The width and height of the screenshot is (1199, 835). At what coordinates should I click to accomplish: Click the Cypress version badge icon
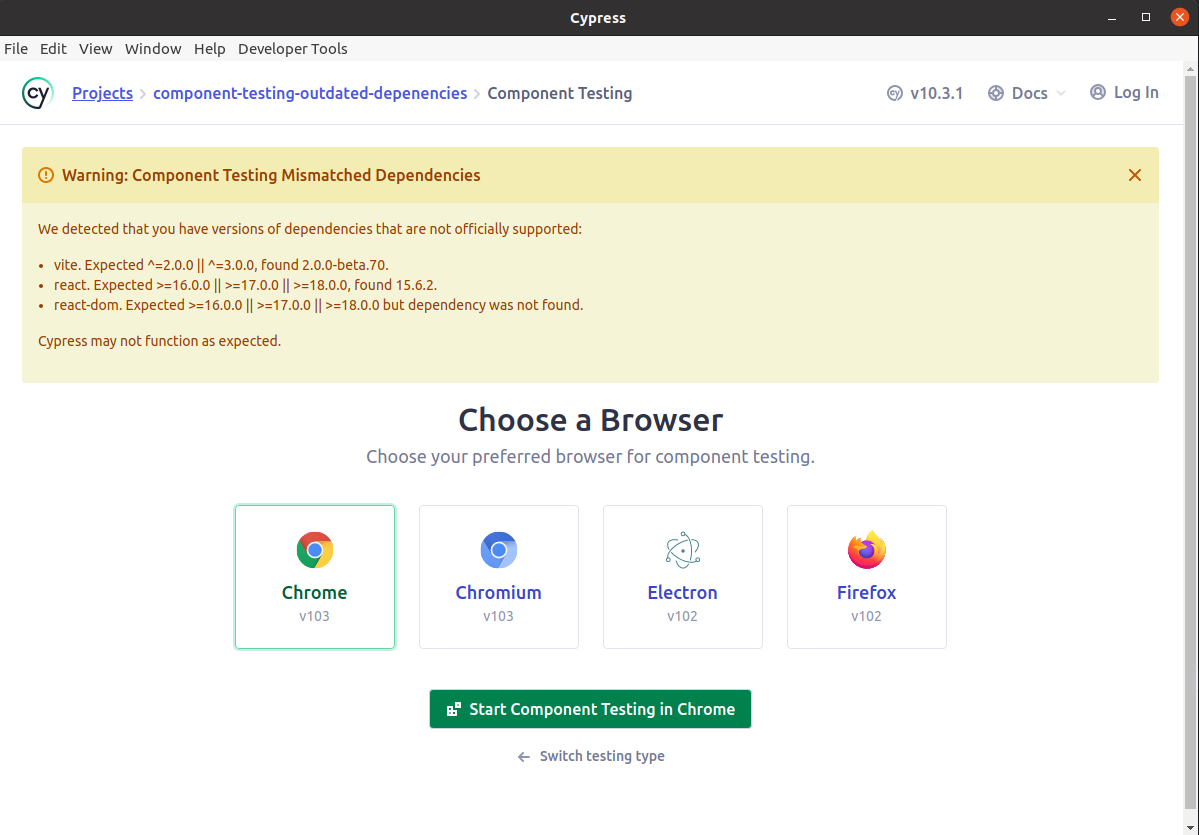pos(895,93)
